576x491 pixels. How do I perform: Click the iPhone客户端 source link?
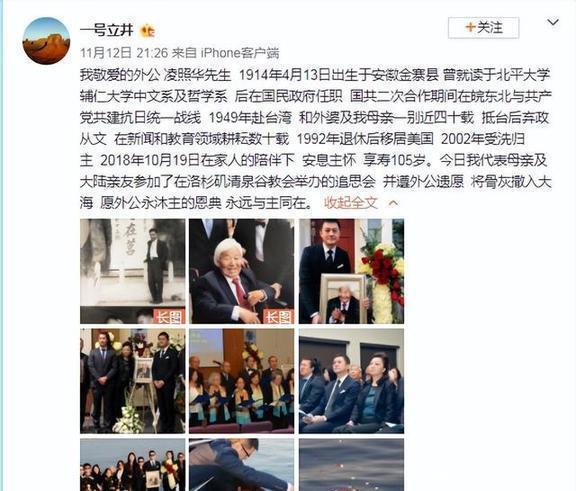240,53
